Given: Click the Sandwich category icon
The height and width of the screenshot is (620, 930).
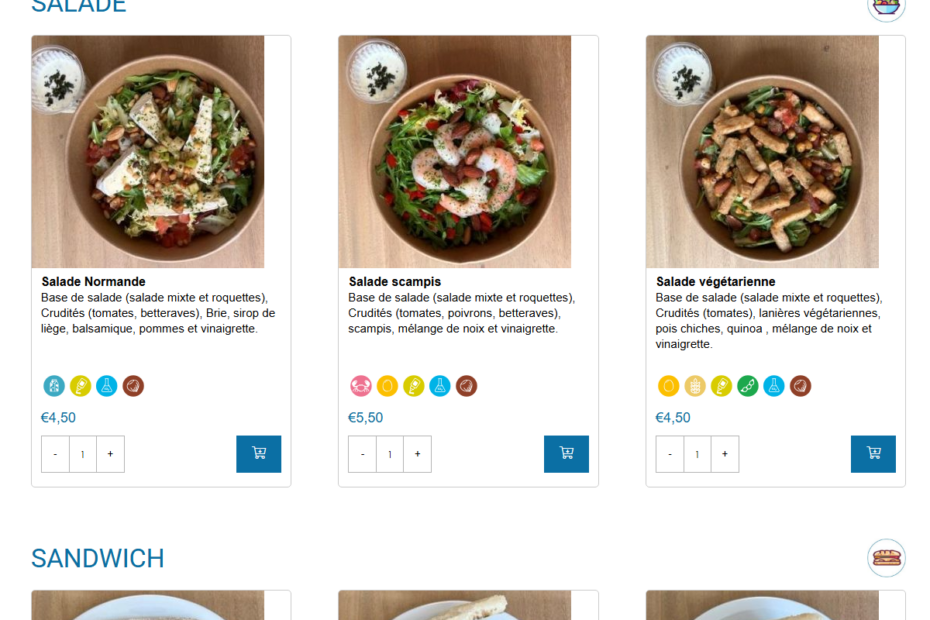Looking at the screenshot, I should pos(886,558).
